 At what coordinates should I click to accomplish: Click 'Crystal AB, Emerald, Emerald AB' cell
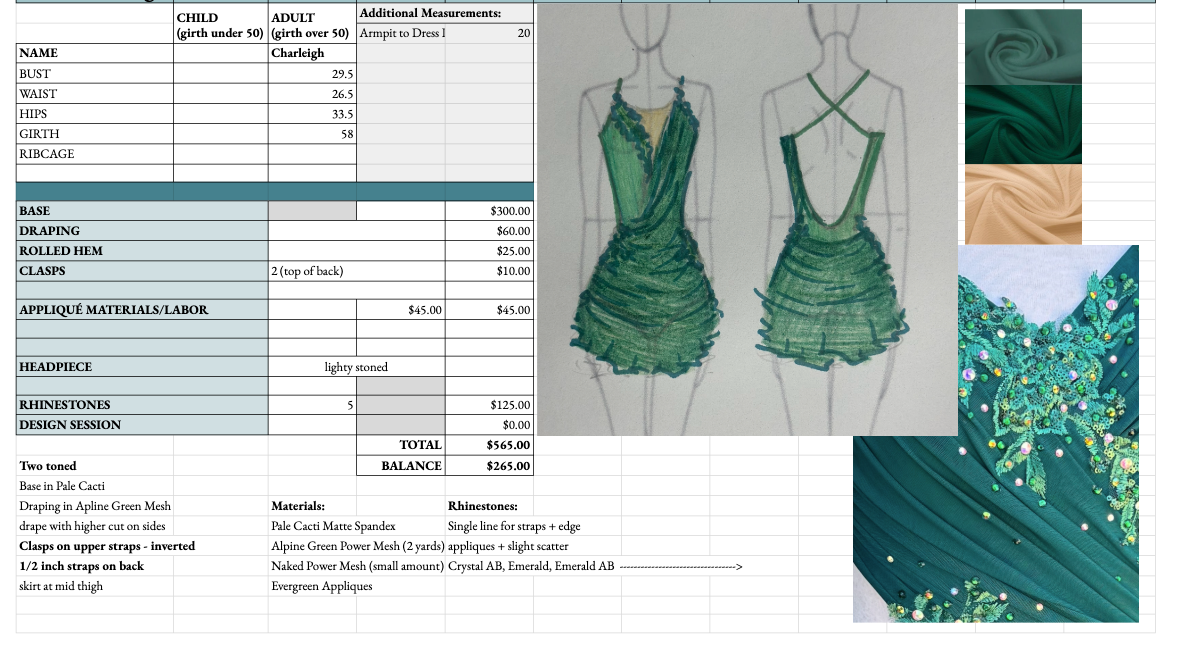coord(531,565)
